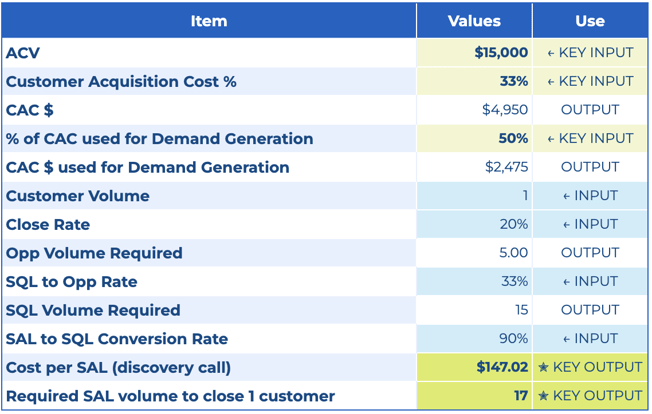This screenshot has width=652, height=414.
Task: Click the arrow icon in the ACV row
Action: (551, 54)
